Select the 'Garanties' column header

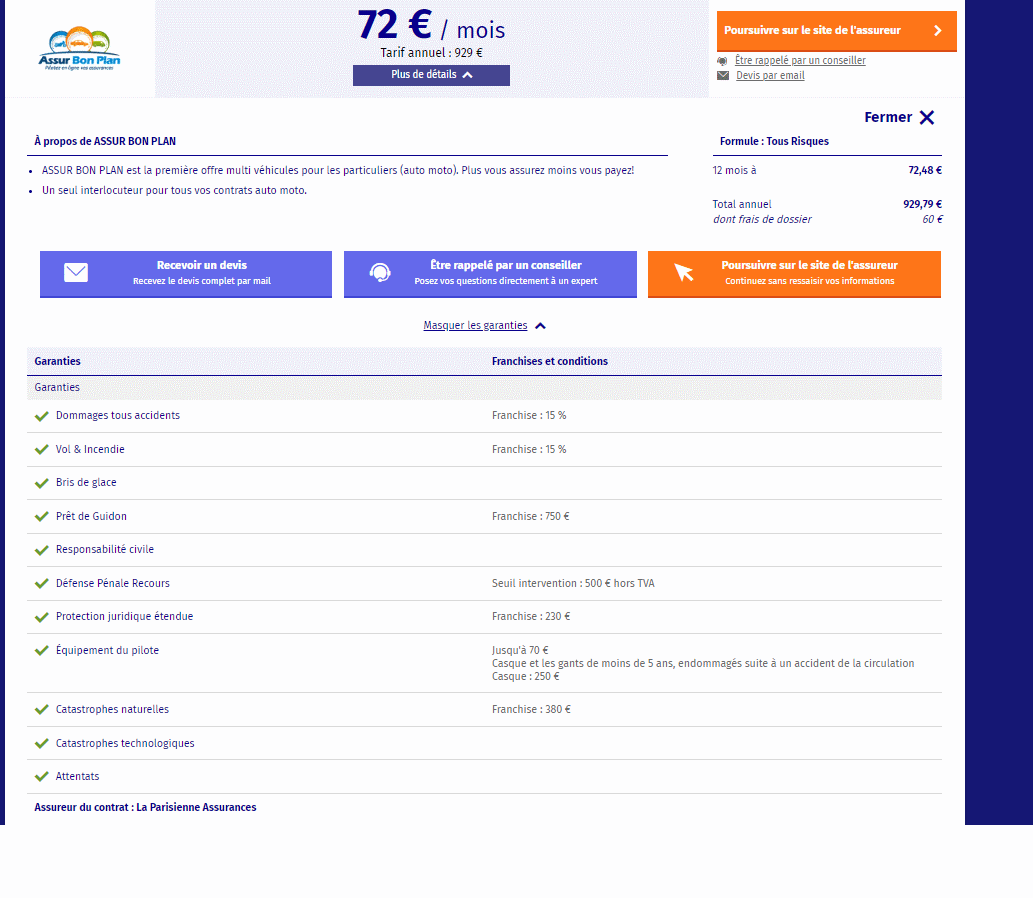click(58, 361)
